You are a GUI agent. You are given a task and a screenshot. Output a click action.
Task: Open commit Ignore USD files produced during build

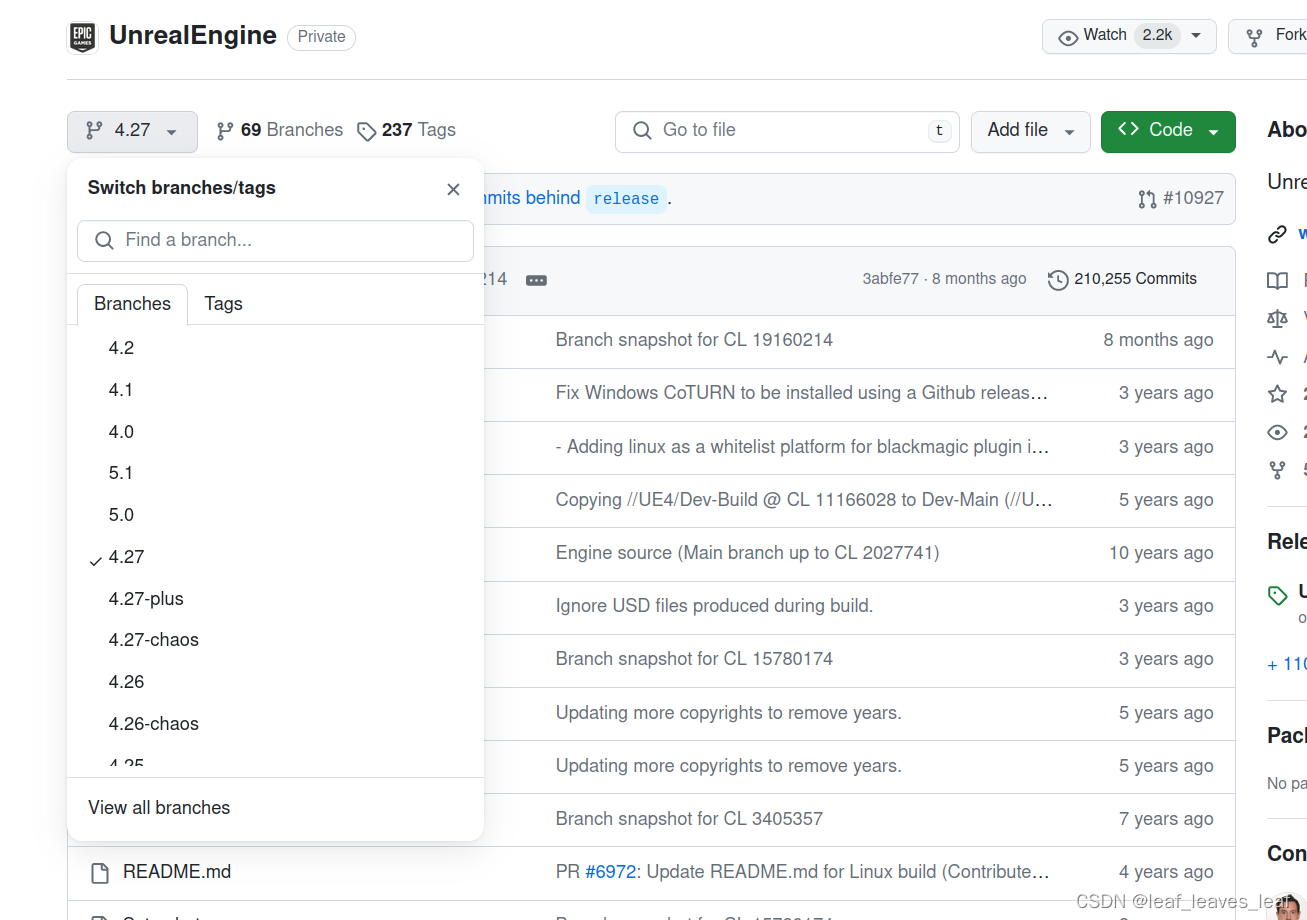pyautogui.click(x=714, y=606)
